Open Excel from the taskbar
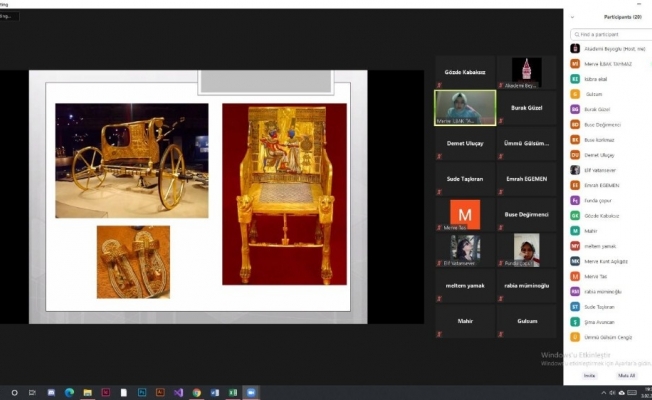 pyautogui.click(x=232, y=392)
